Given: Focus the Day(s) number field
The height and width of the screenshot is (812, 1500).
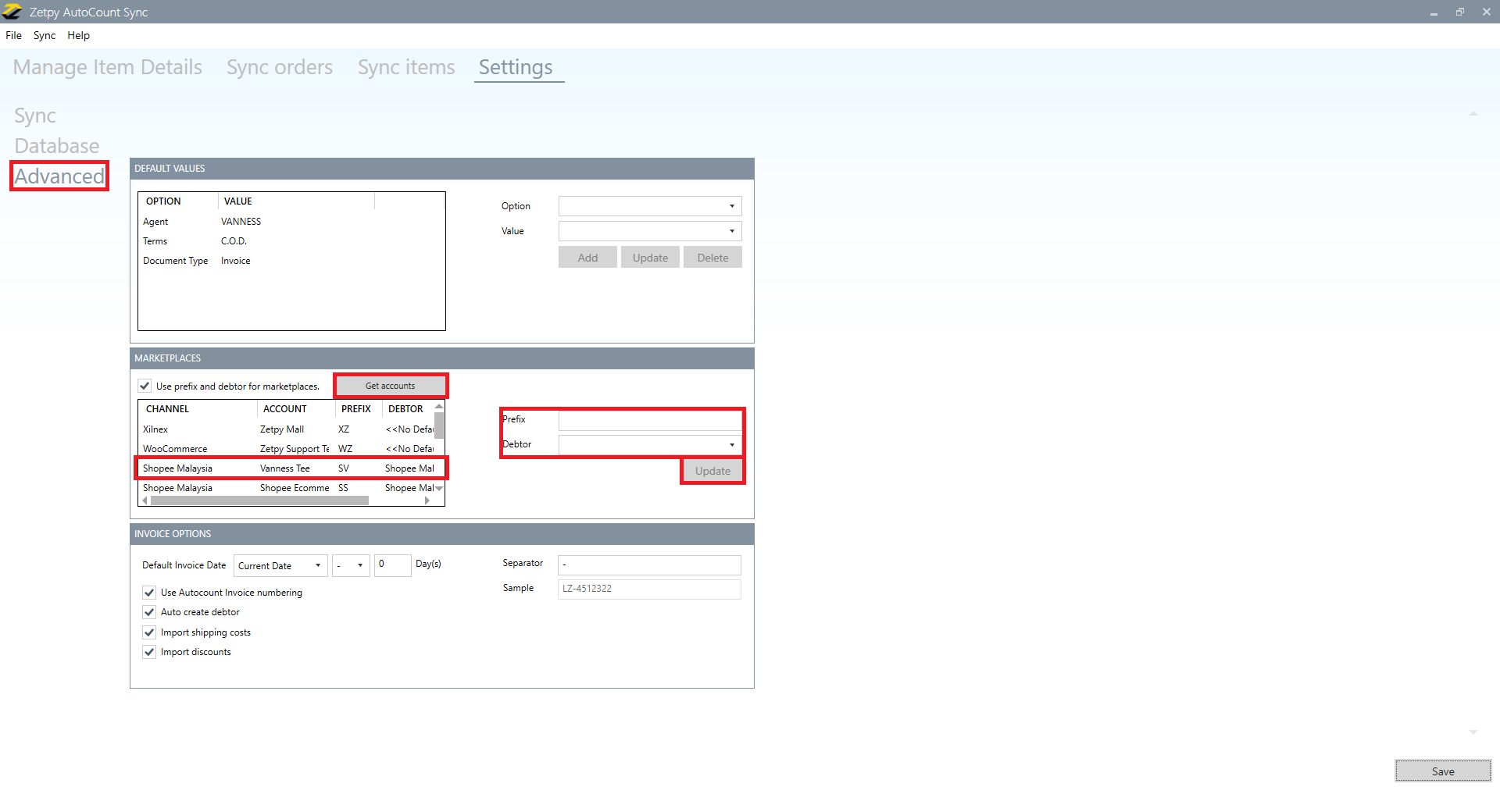Looking at the screenshot, I should click(393, 564).
